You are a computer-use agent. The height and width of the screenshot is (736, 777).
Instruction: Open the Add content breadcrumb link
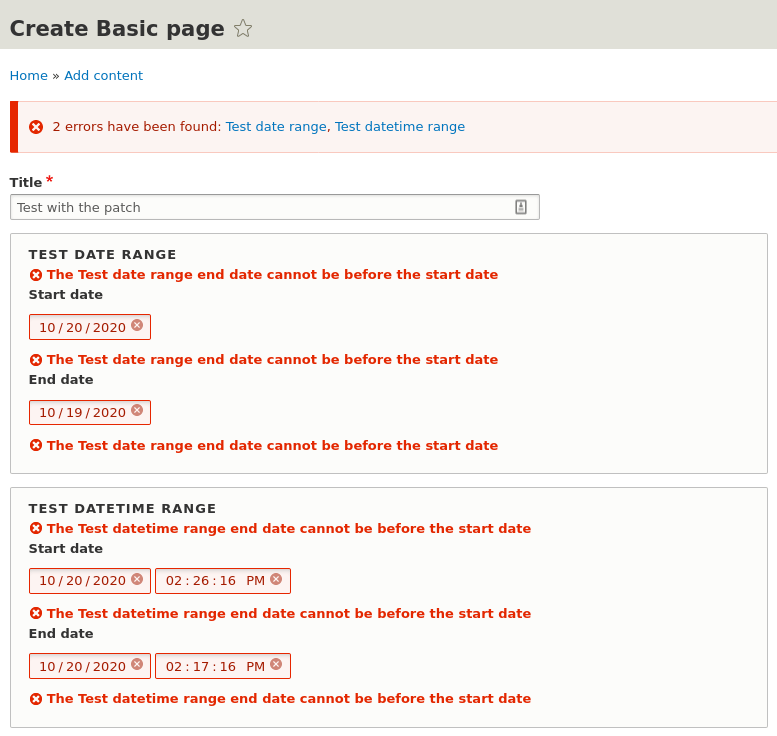pyautogui.click(x=104, y=75)
